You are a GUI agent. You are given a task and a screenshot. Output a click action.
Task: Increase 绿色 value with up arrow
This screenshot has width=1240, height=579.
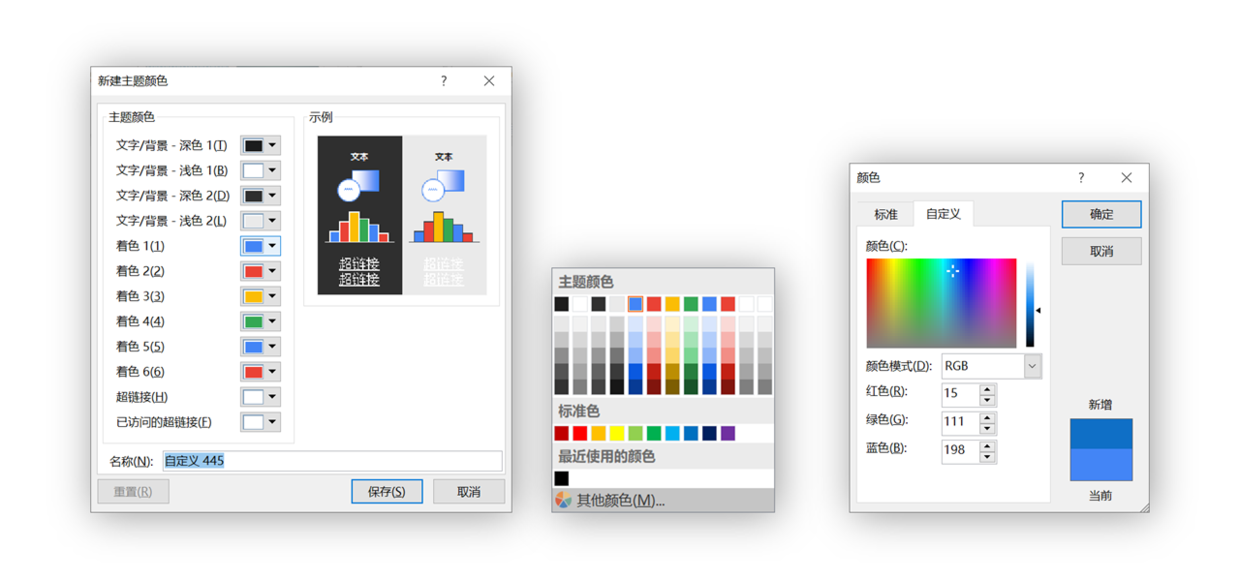988,417
